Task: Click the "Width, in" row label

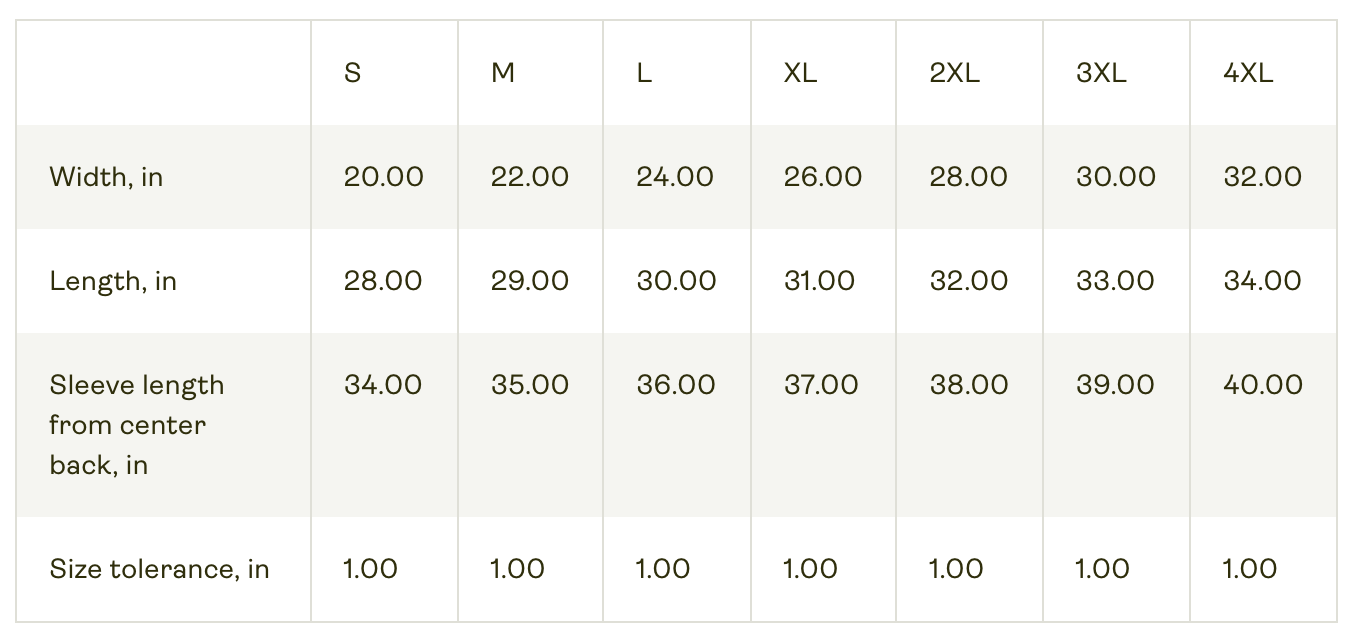Action: pos(106,177)
